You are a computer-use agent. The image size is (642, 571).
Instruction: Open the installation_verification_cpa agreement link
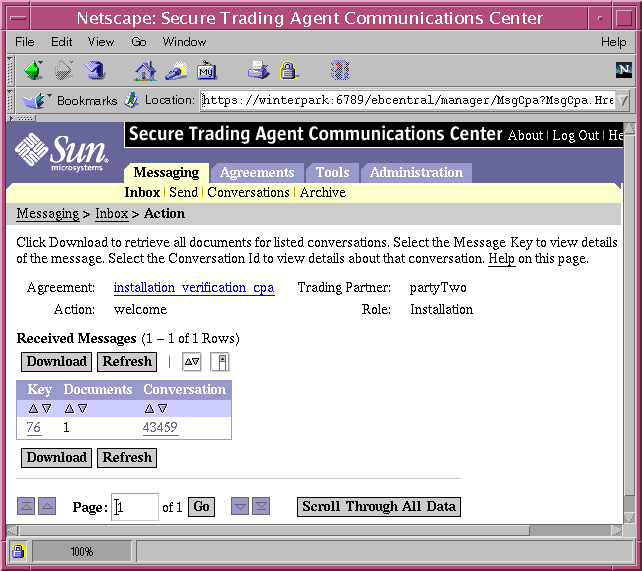[194, 288]
